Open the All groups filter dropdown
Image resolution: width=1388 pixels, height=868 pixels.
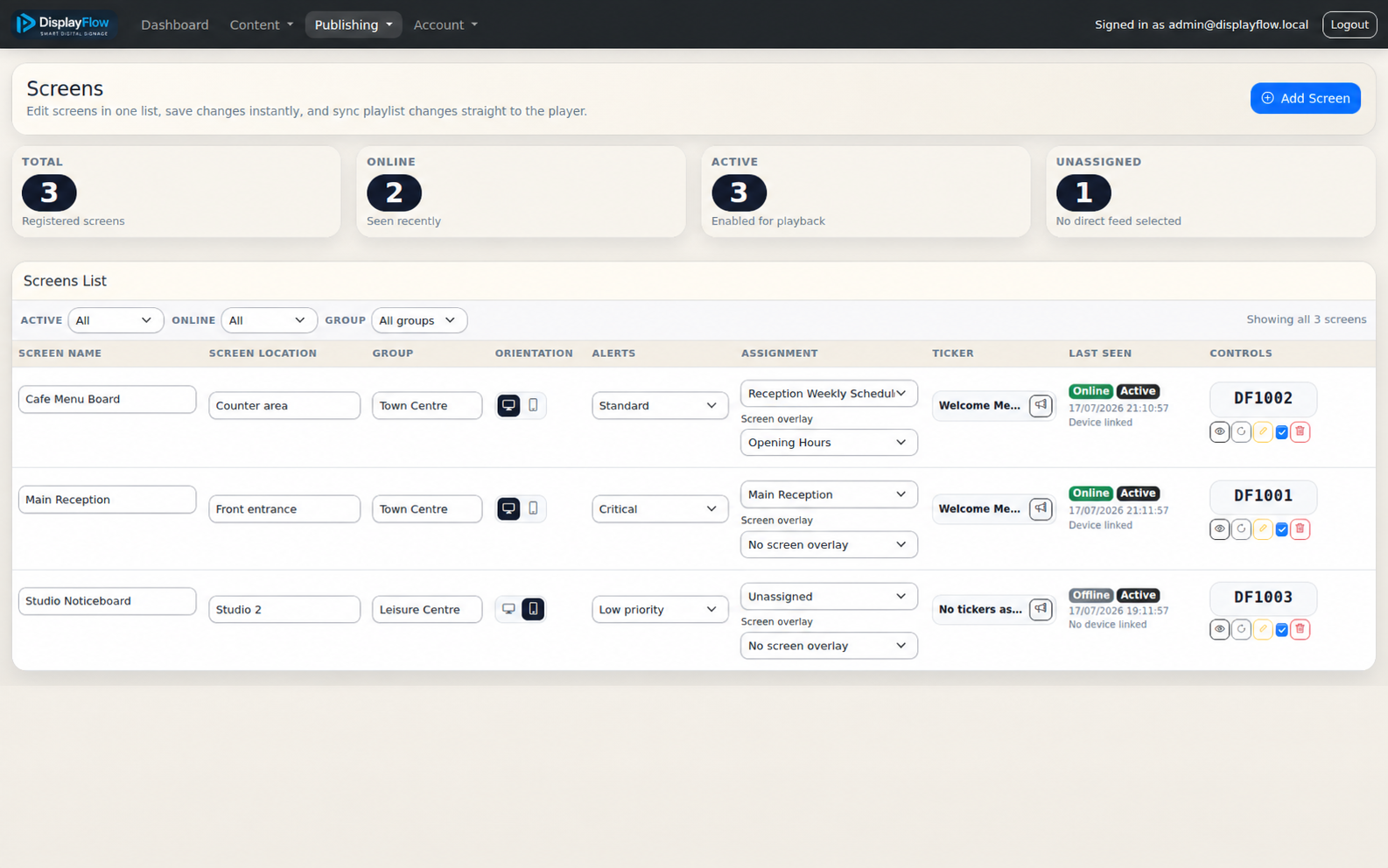pyautogui.click(x=419, y=320)
